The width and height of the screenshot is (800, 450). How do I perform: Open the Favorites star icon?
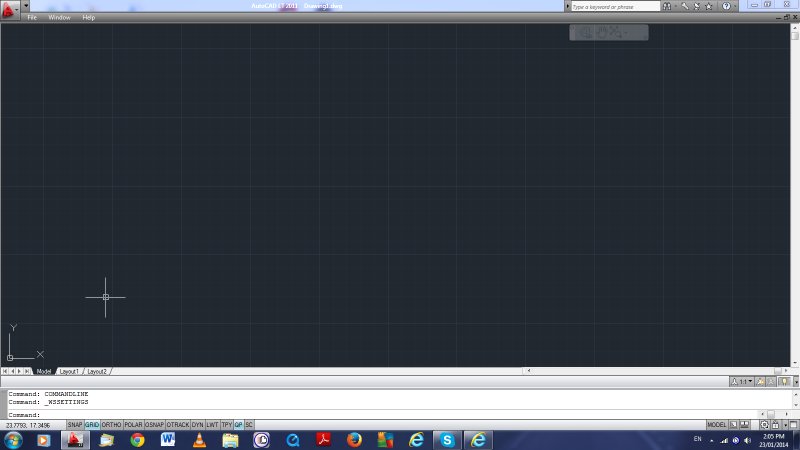[x=709, y=6]
